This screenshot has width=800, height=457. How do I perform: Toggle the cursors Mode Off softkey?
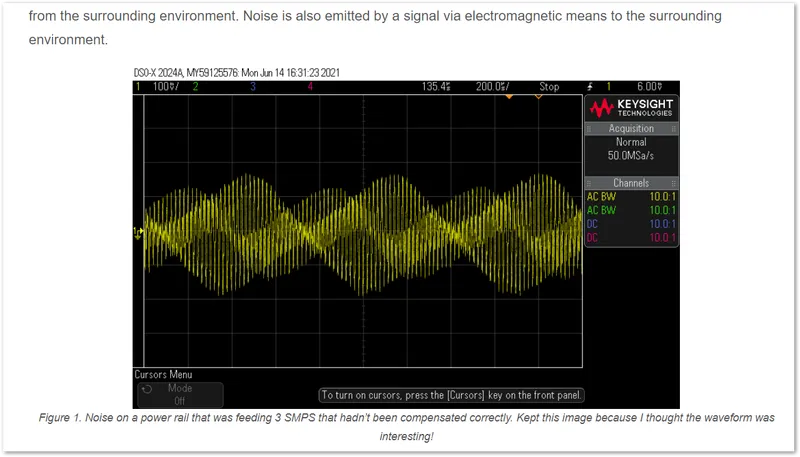[179, 393]
